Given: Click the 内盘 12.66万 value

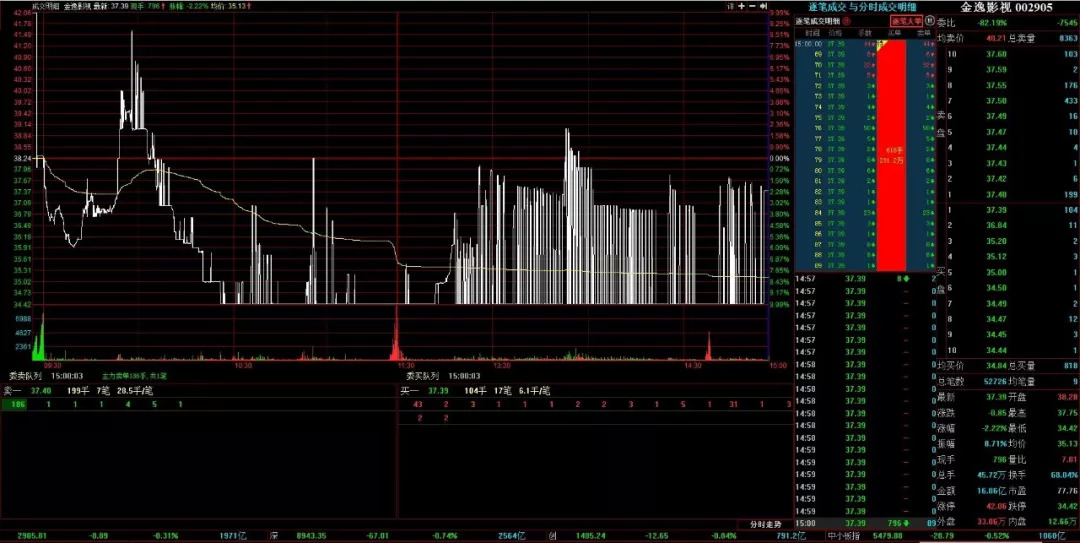Looking at the screenshot, I should (1063, 522).
